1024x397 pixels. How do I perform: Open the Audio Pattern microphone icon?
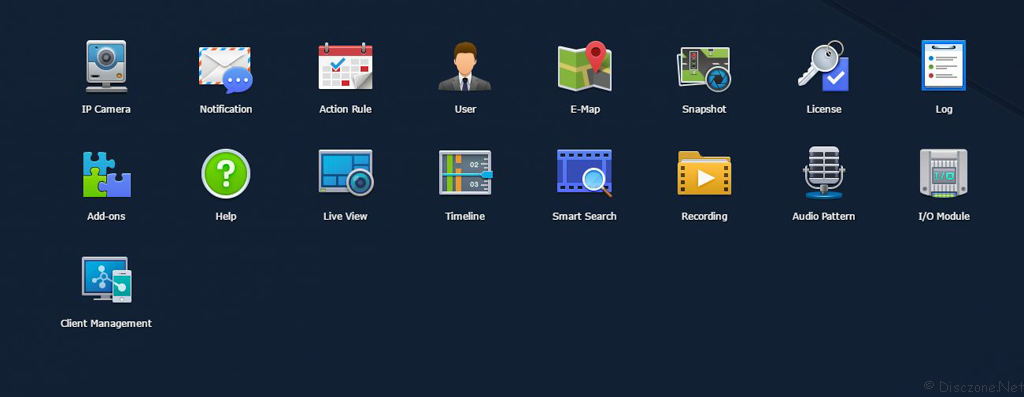coord(824,172)
